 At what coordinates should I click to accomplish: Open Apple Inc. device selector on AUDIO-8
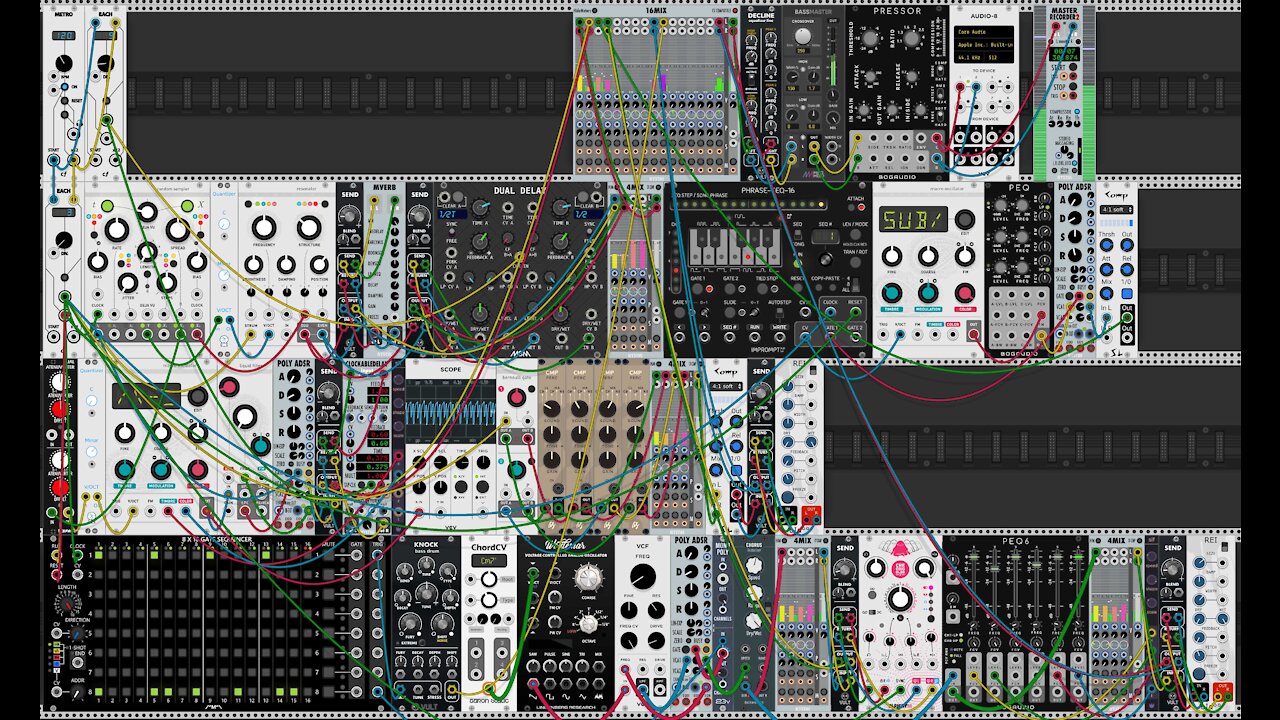coord(984,45)
